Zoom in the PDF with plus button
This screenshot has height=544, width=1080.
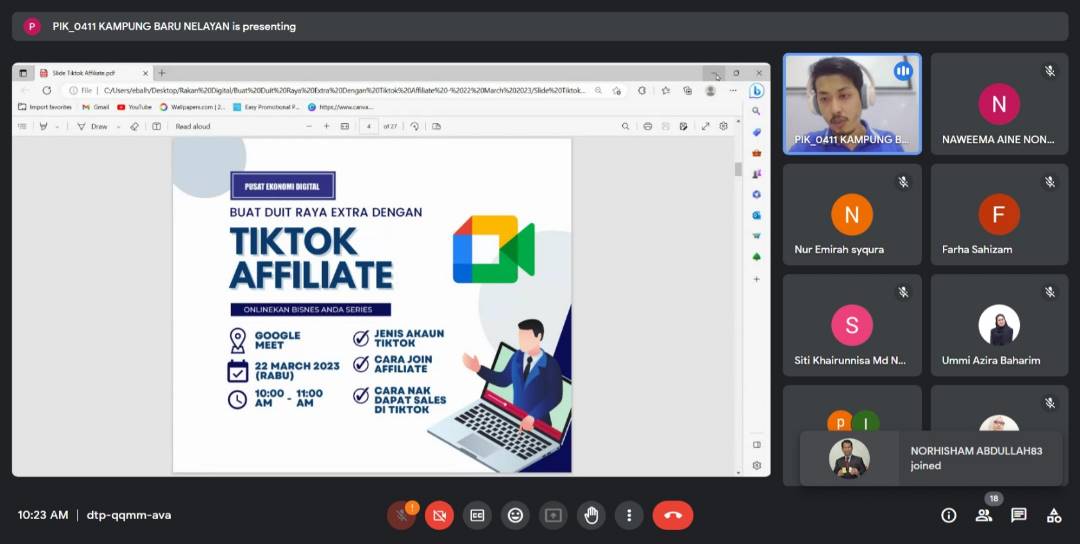point(326,126)
